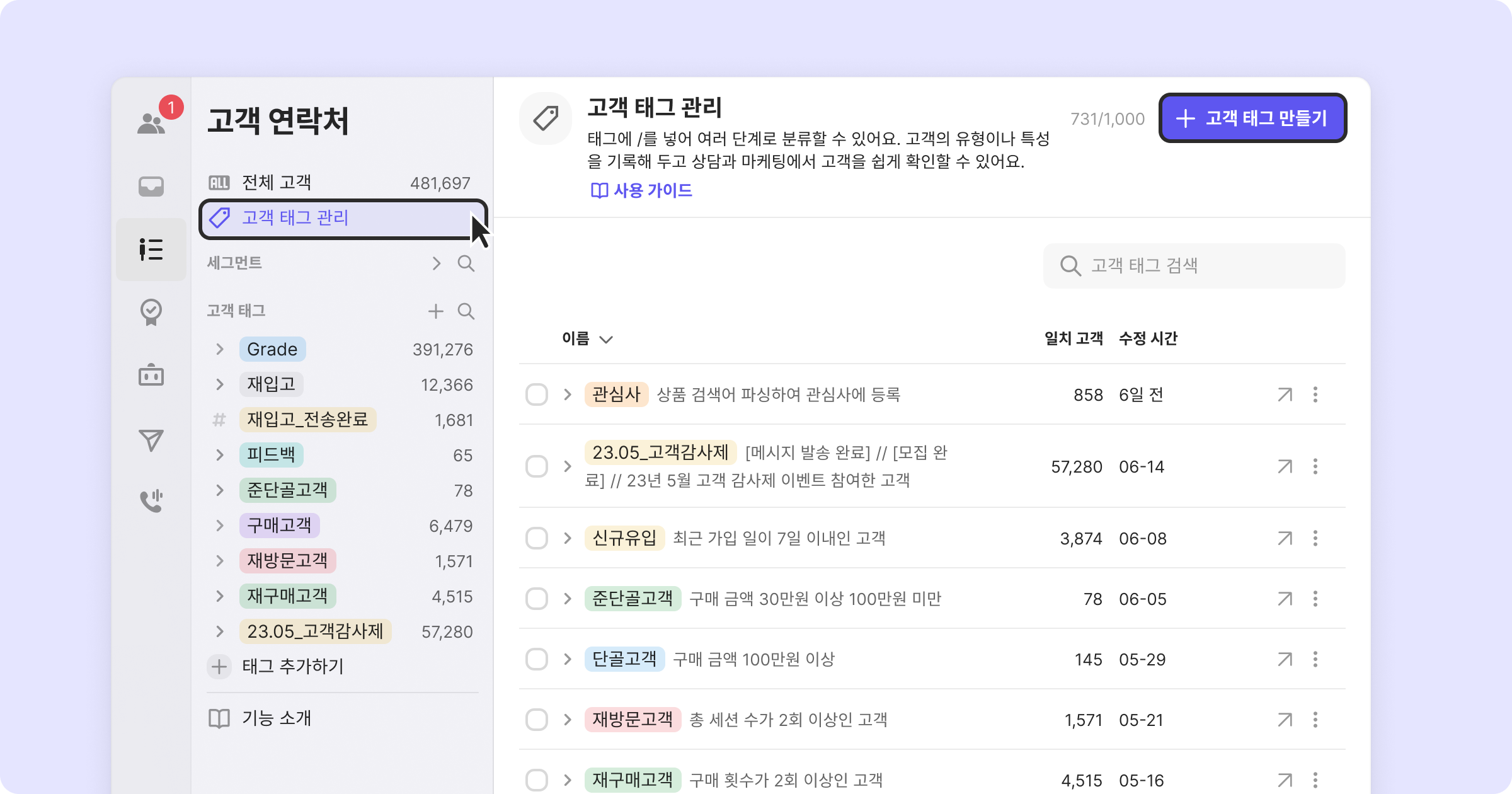Open the paper plane marketing icon
Image resolution: width=1512 pixels, height=794 pixels.
151,440
